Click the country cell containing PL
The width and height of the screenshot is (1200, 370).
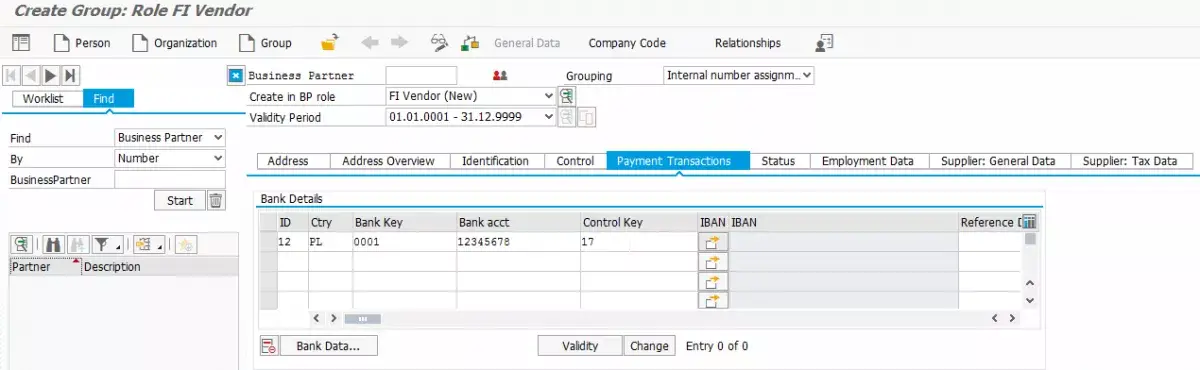pos(330,242)
